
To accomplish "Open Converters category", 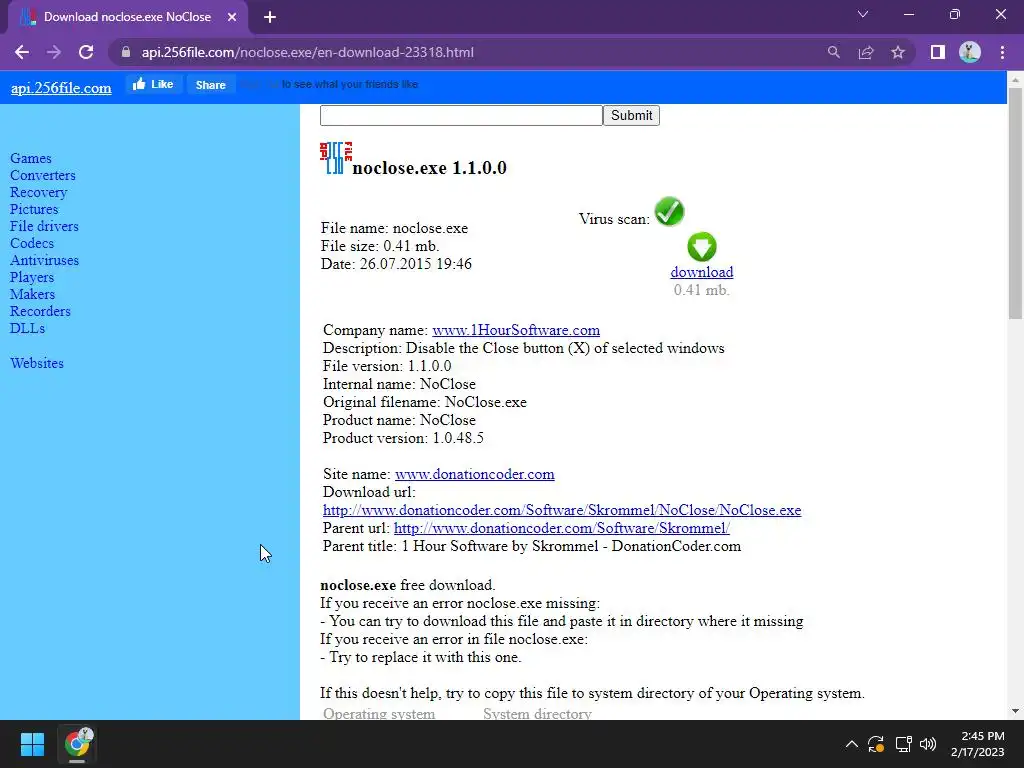I will click(42, 176).
